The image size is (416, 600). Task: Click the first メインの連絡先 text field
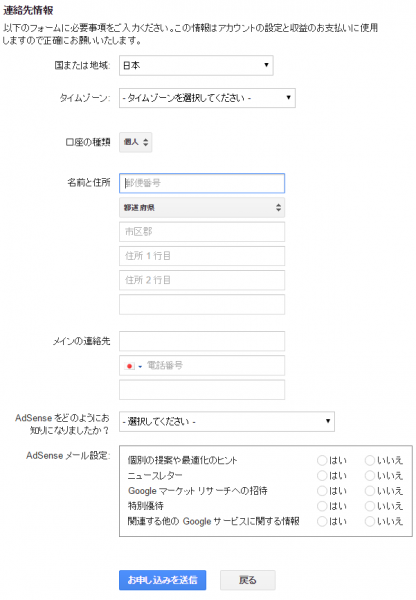pos(202,341)
